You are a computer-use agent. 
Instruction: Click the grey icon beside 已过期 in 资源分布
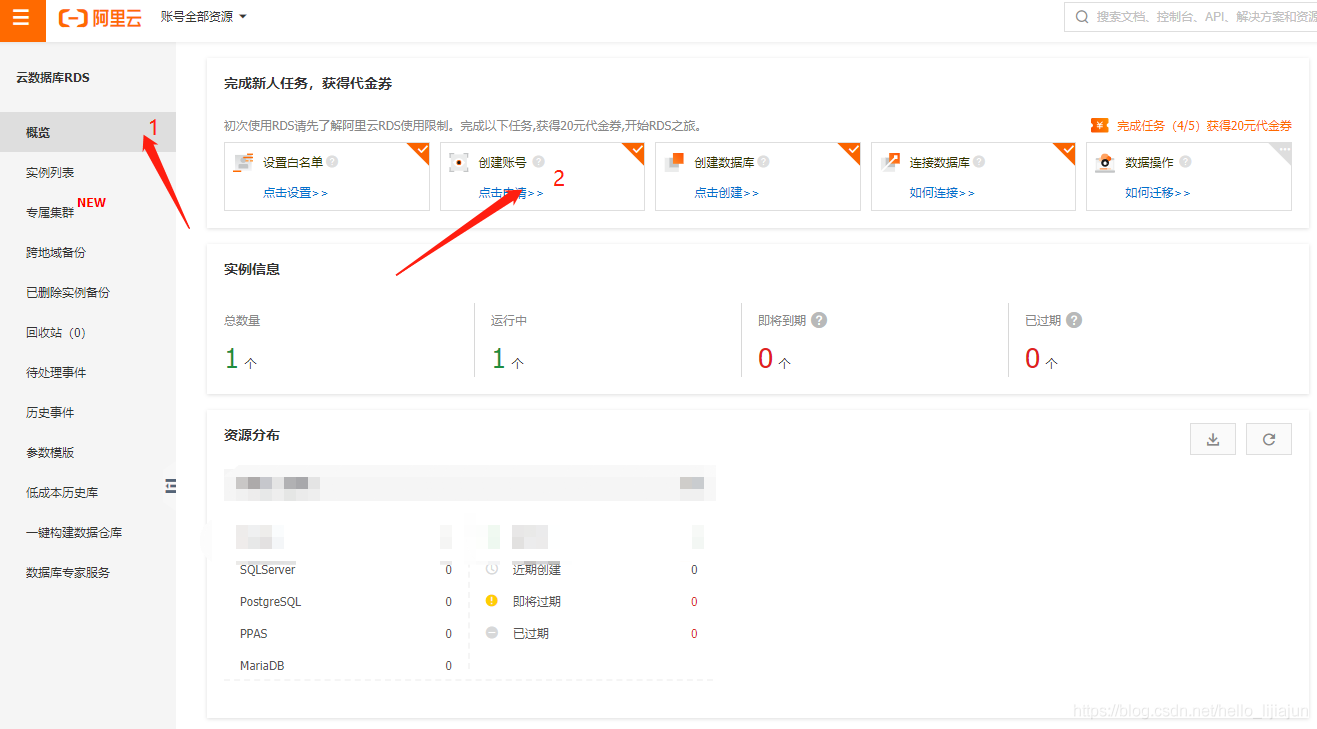point(492,633)
